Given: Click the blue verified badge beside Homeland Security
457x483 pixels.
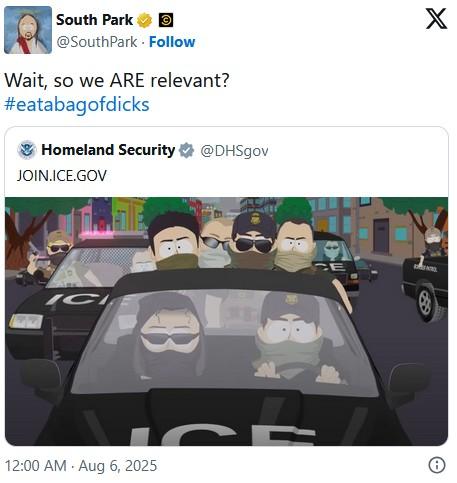Looking at the screenshot, I should pos(187,150).
